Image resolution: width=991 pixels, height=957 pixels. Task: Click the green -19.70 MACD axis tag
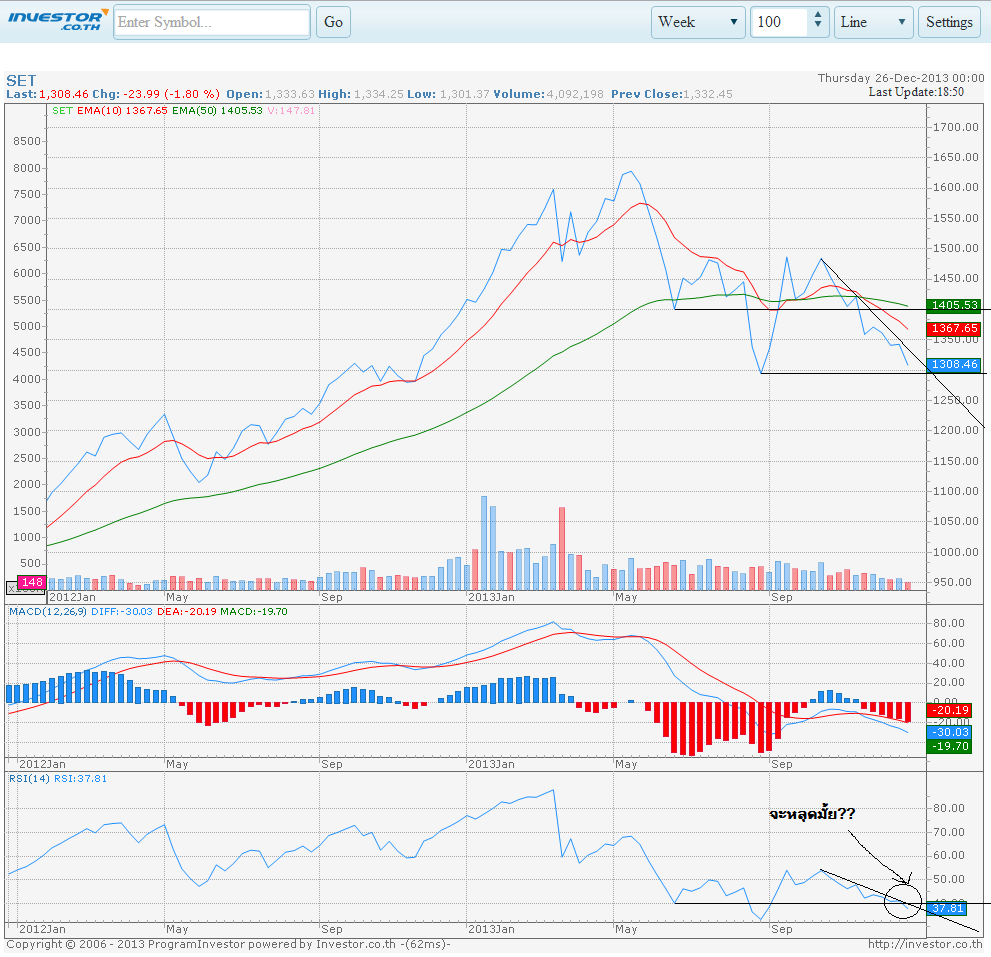(951, 746)
